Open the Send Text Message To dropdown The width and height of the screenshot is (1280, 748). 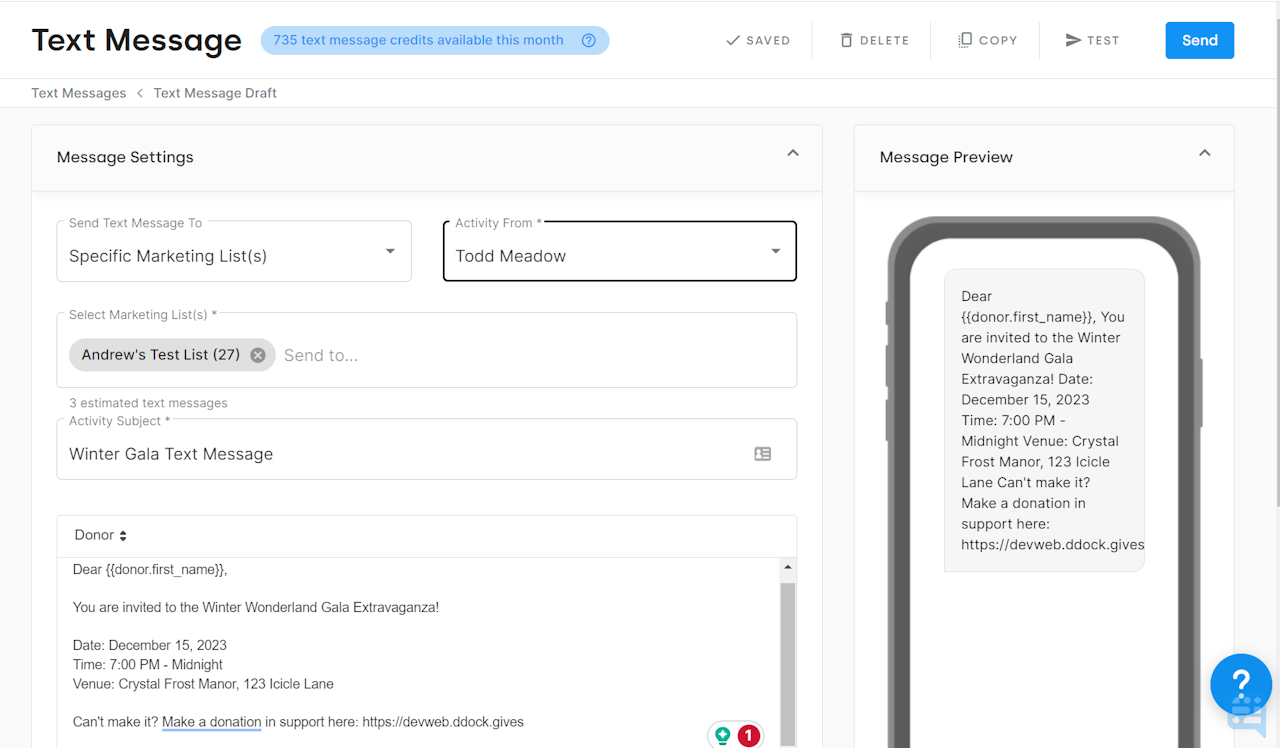coord(234,251)
